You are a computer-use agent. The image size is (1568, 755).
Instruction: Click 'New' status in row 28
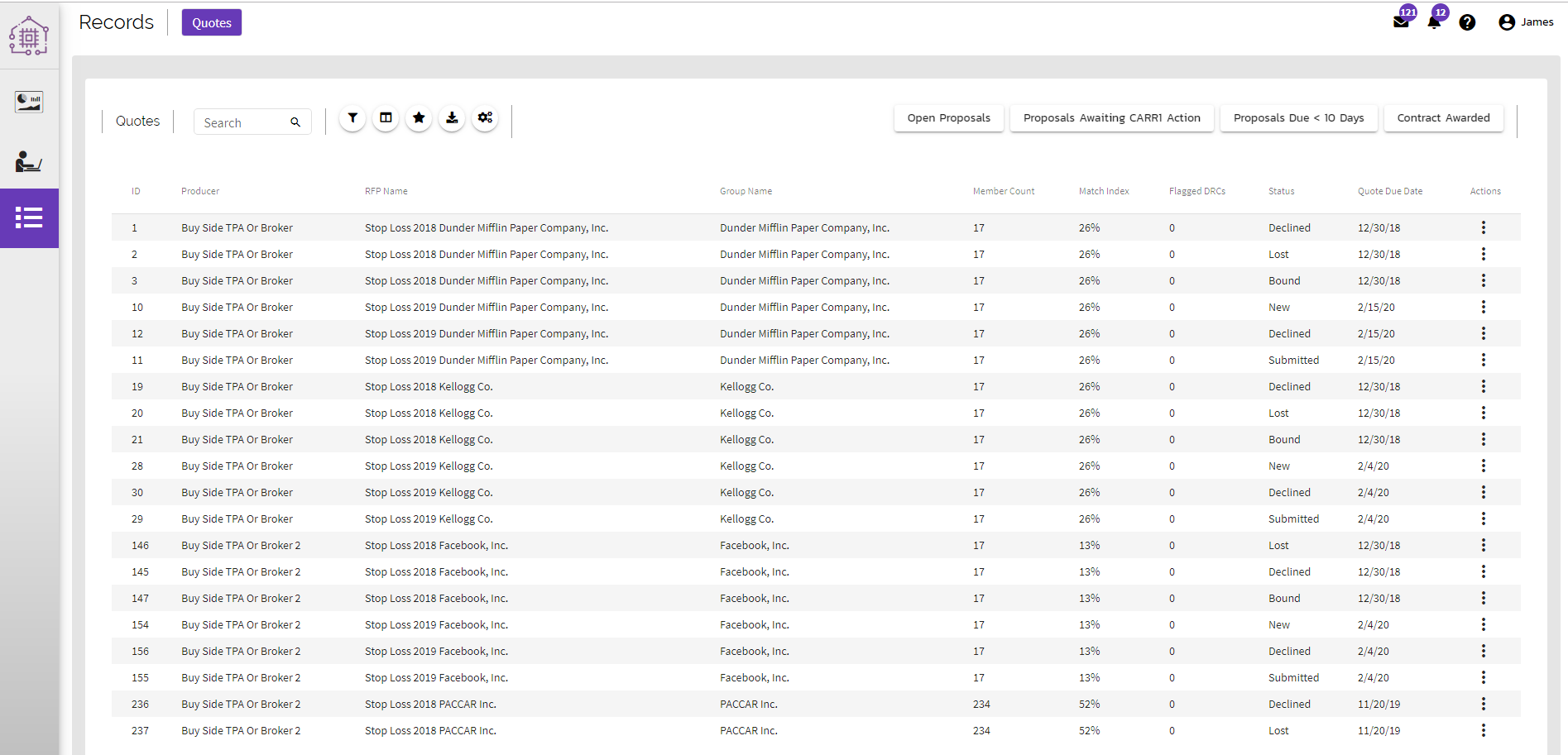pyautogui.click(x=1279, y=466)
